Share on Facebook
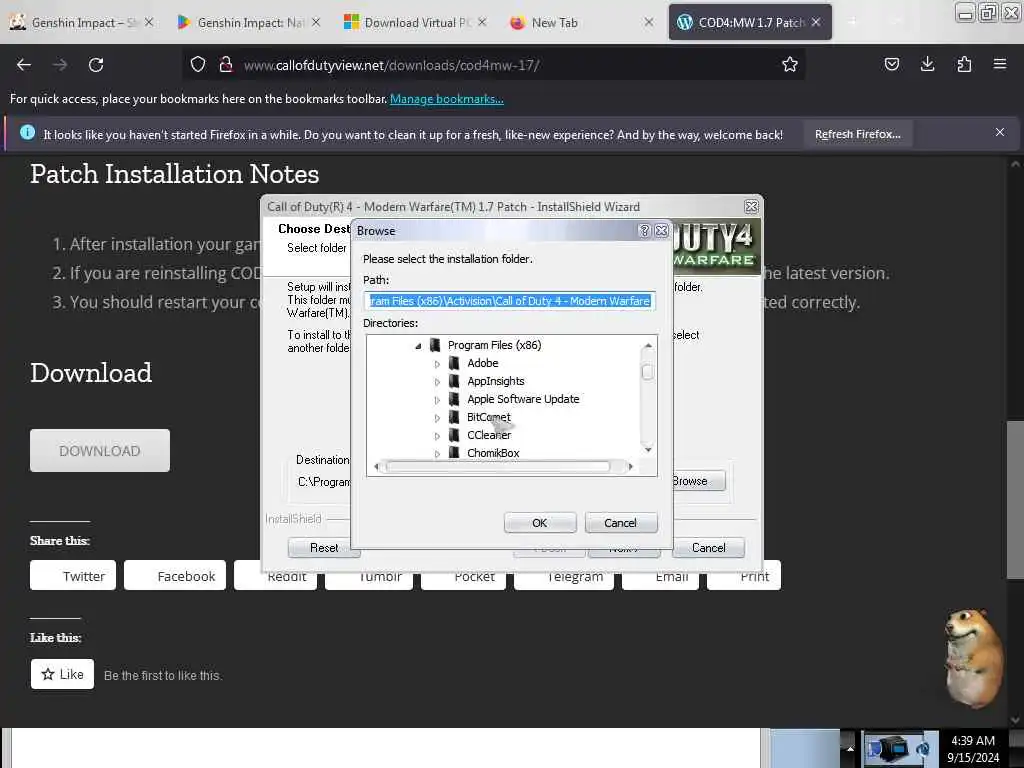Screen dimensions: 1024x768 click(x=175, y=575)
